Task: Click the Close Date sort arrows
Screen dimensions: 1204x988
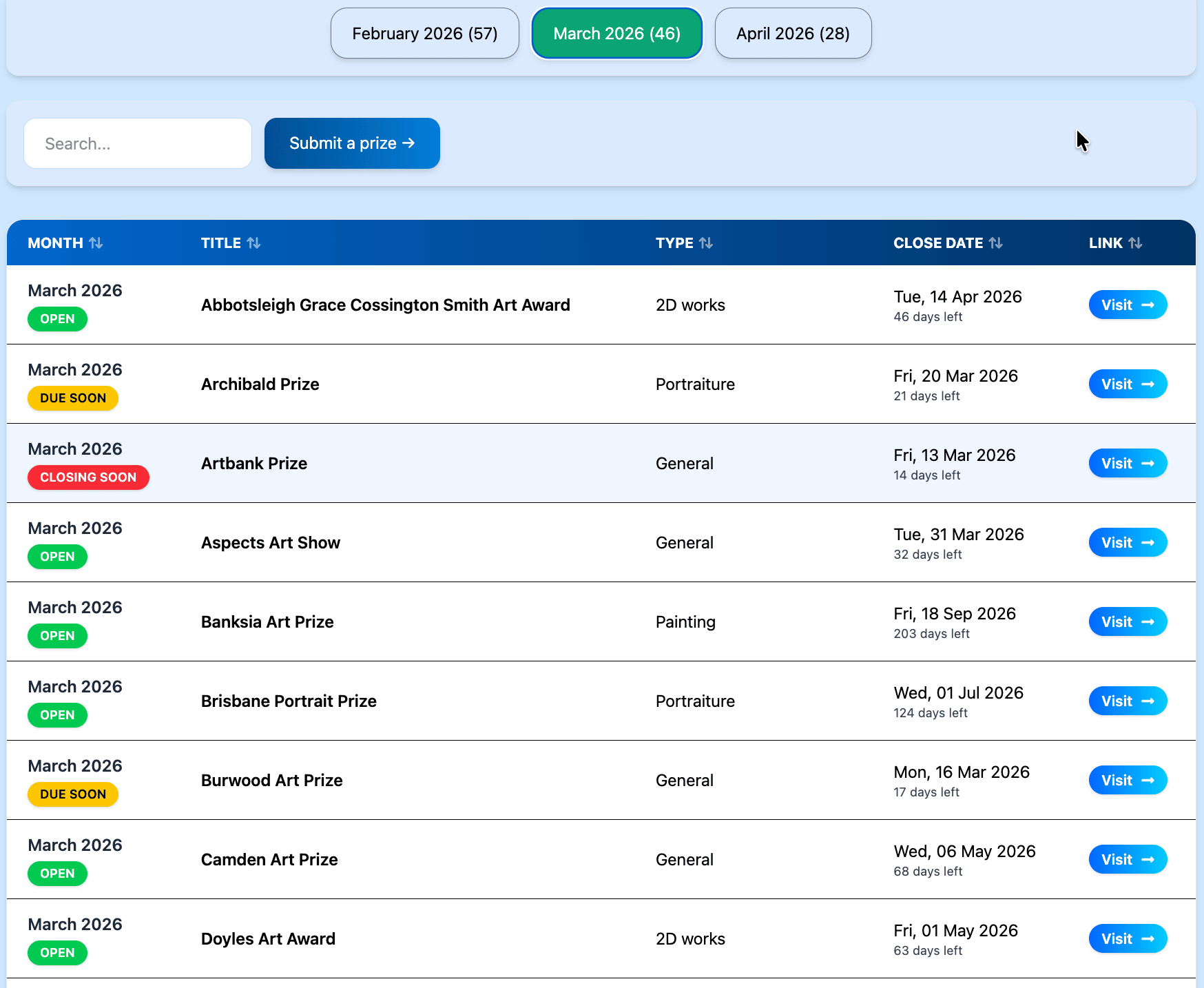Action: click(x=995, y=243)
